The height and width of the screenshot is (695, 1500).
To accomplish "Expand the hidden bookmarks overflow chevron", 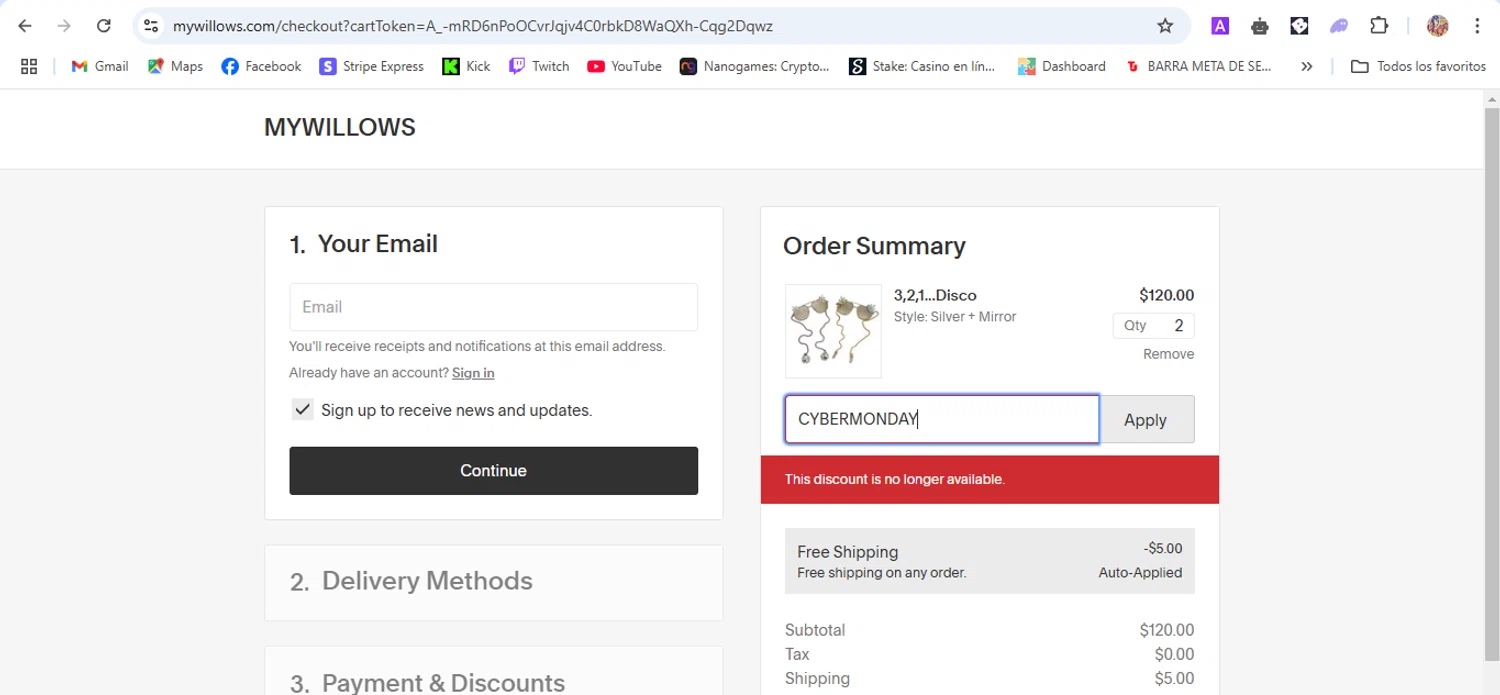I will [1306, 66].
